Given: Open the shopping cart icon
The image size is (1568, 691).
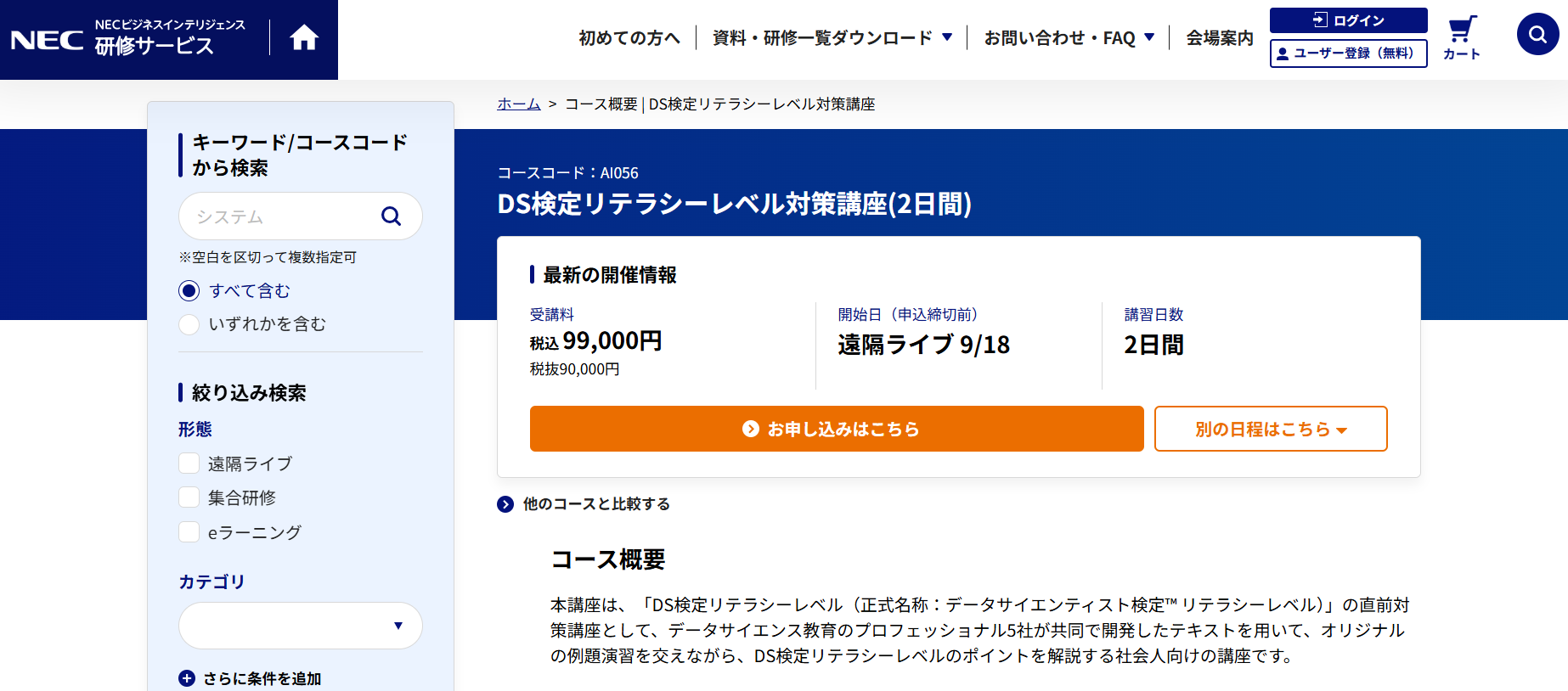Looking at the screenshot, I should 1461,31.
